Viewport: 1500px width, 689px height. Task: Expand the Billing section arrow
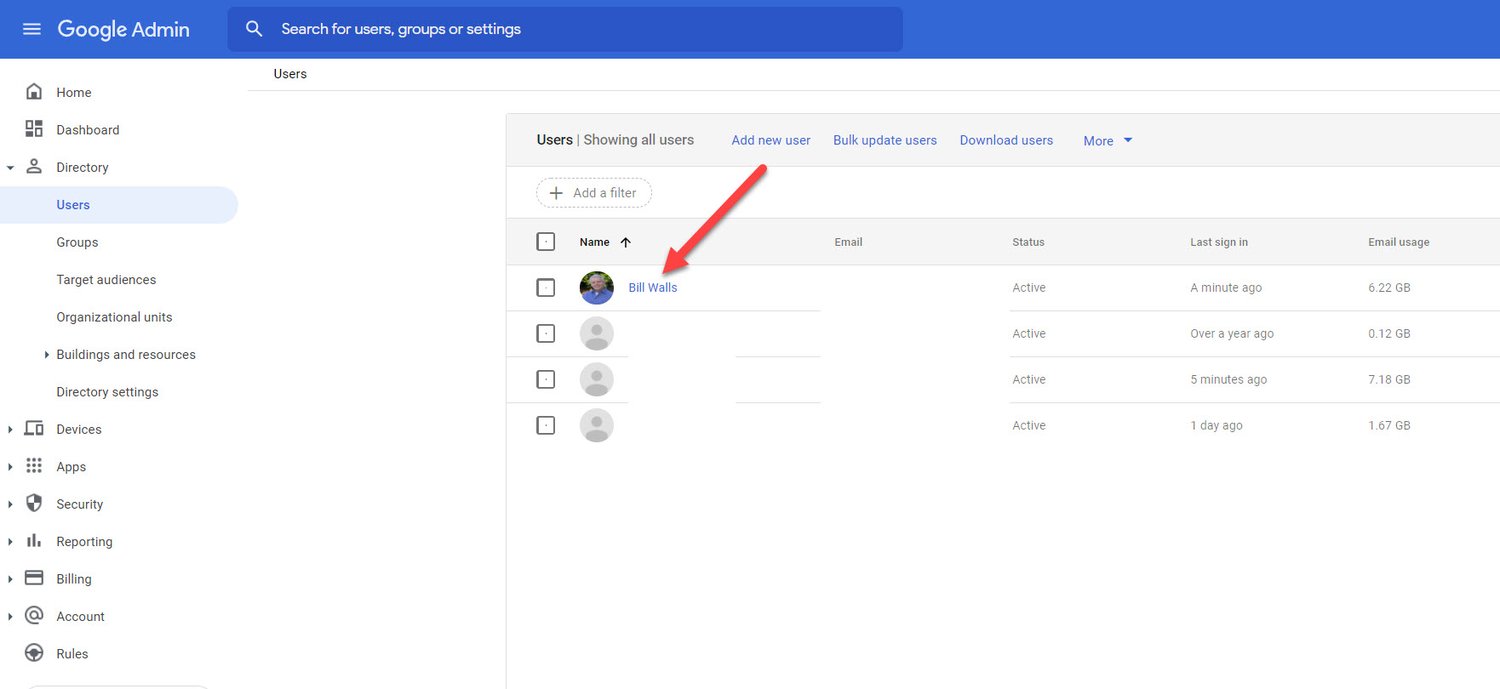point(10,579)
